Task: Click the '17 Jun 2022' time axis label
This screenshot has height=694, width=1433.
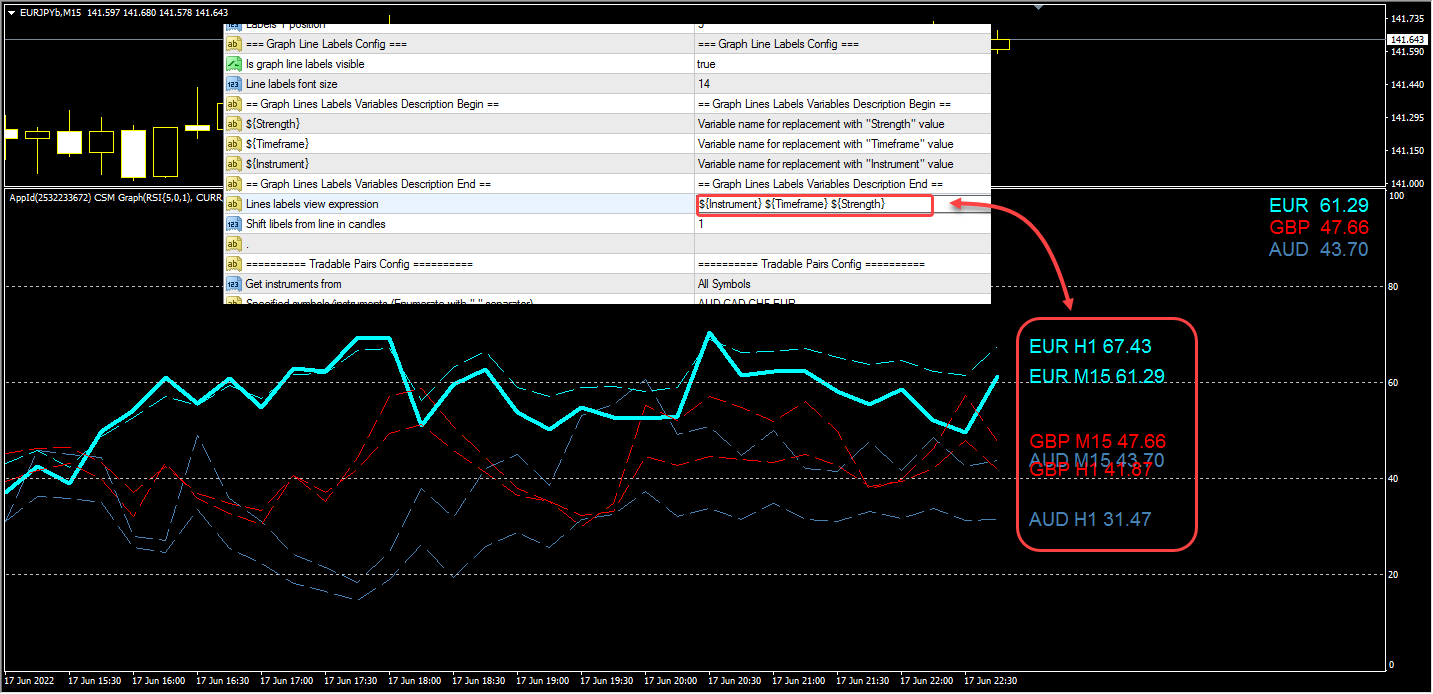Action: [27, 681]
